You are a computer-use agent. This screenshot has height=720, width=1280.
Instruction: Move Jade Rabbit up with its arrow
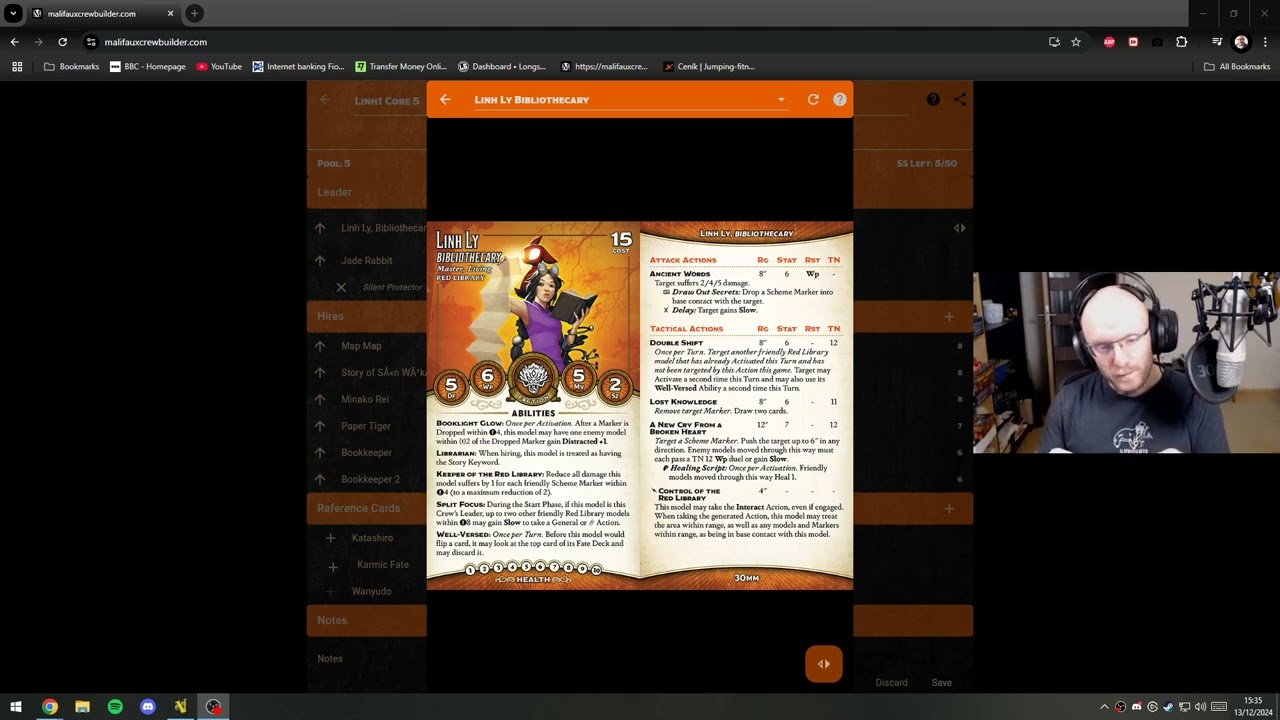[x=320, y=260]
